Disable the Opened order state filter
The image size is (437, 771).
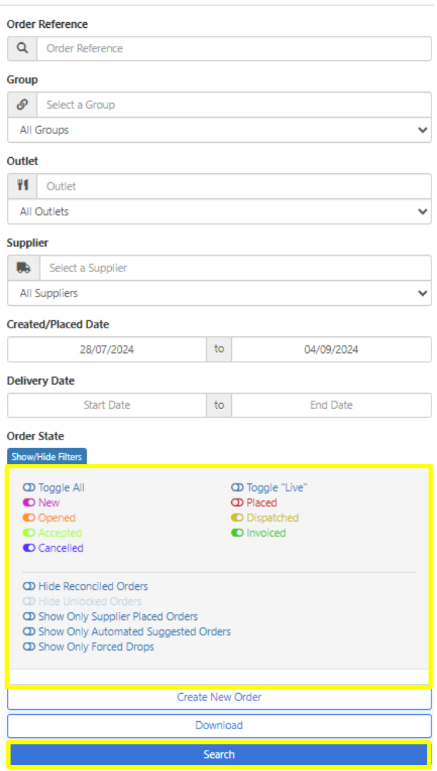[x=49, y=518]
